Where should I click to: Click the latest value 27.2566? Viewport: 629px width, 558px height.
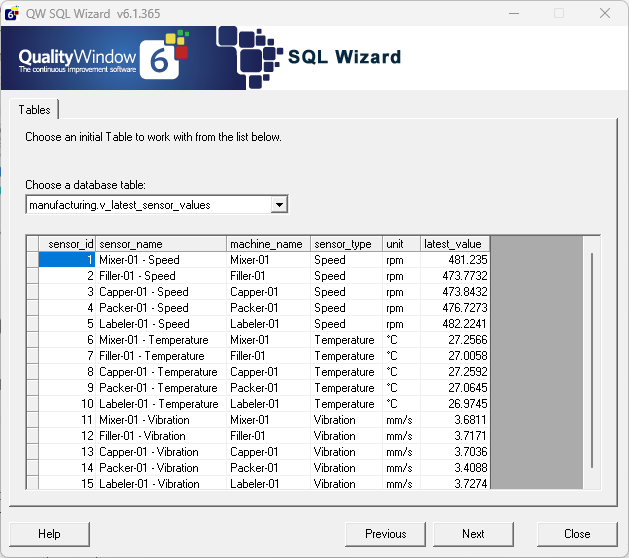455,340
